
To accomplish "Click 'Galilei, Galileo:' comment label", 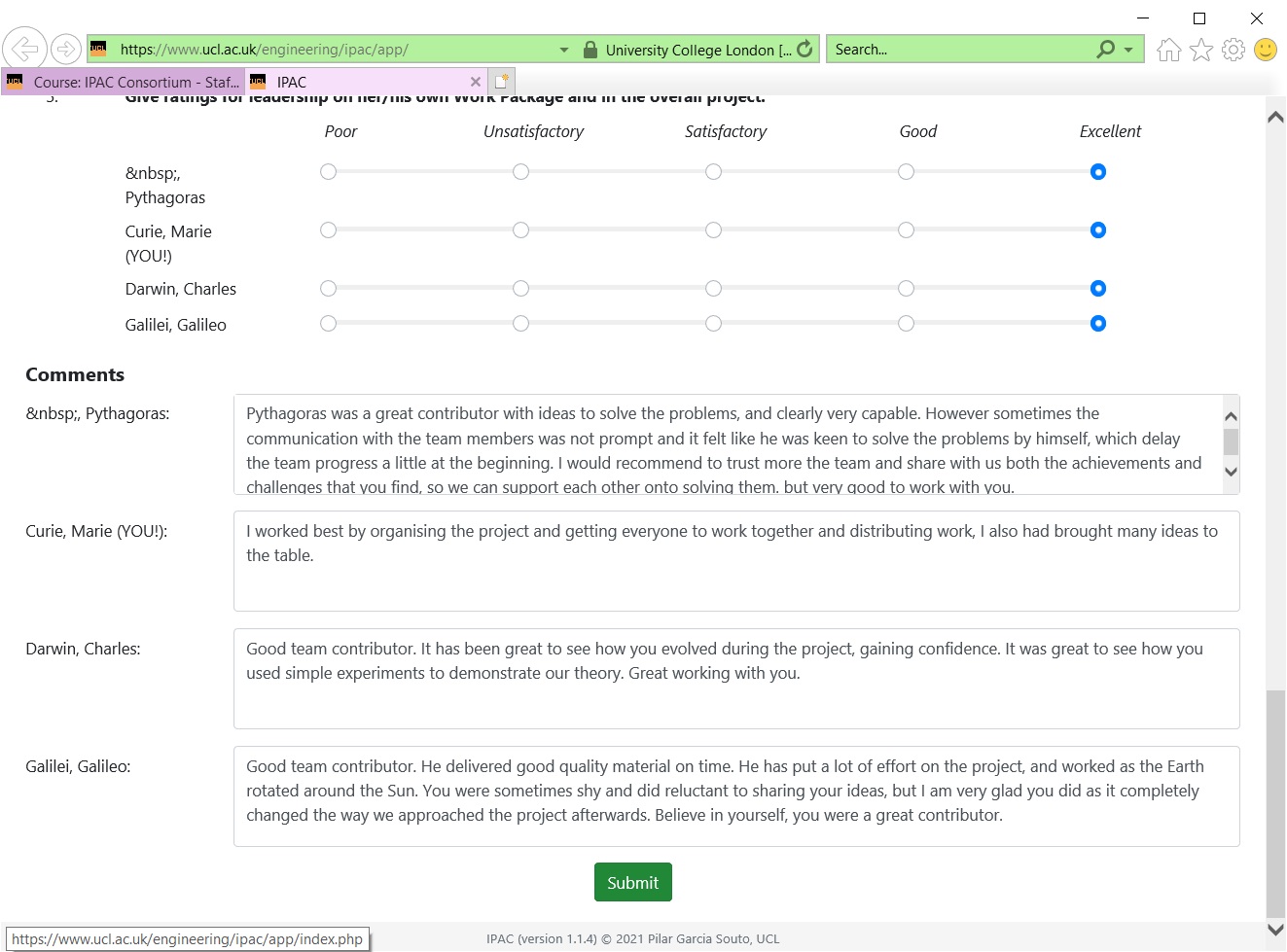I will [x=78, y=766].
